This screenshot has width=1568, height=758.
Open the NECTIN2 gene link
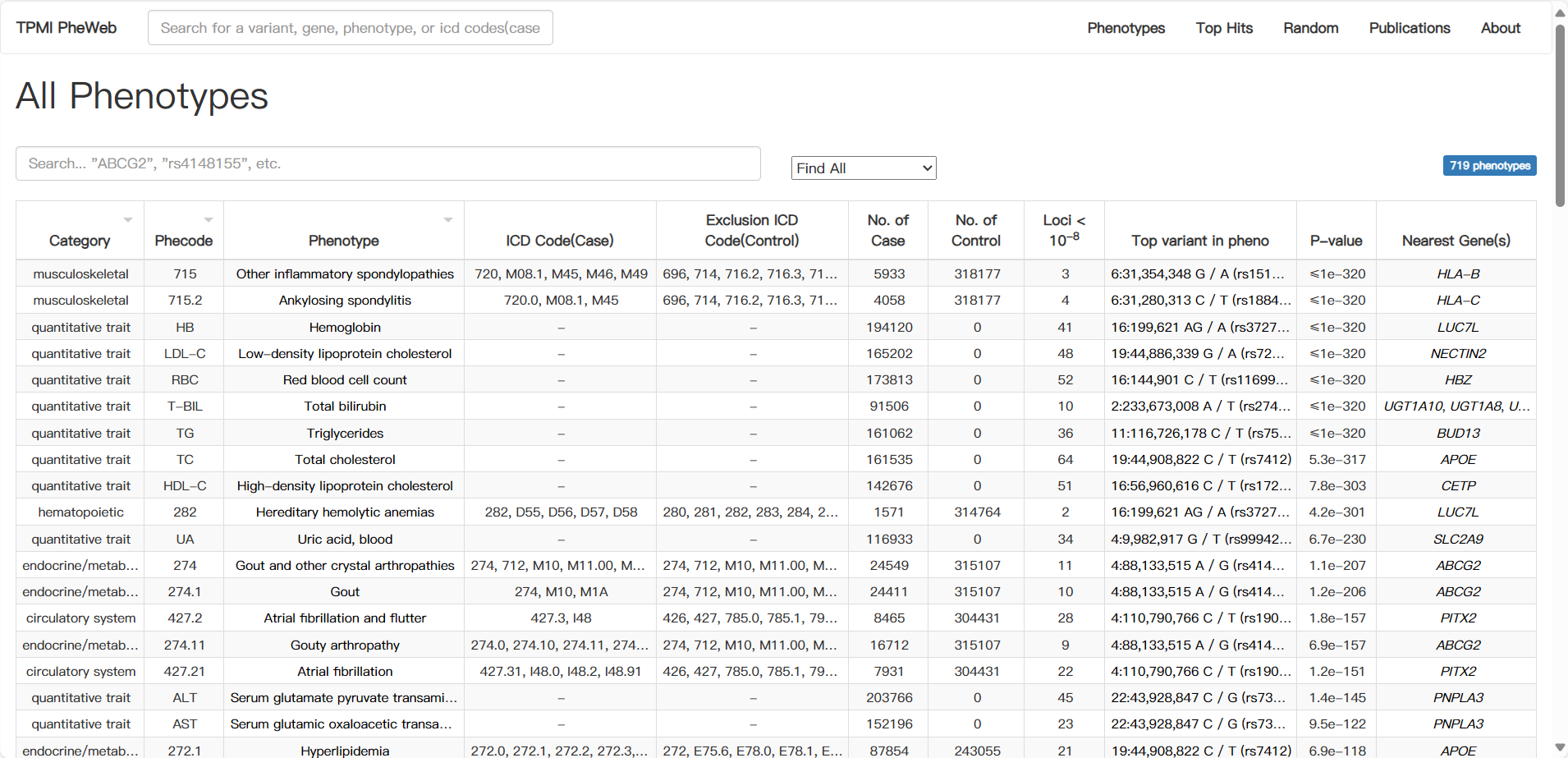1458,353
